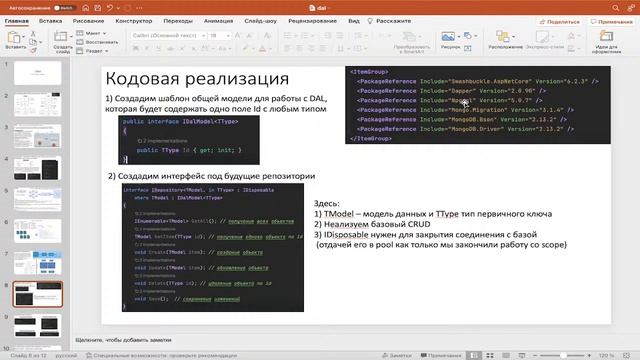Select slide 7 thumbnail
The width and height of the screenshot is (640, 360).
click(38, 262)
